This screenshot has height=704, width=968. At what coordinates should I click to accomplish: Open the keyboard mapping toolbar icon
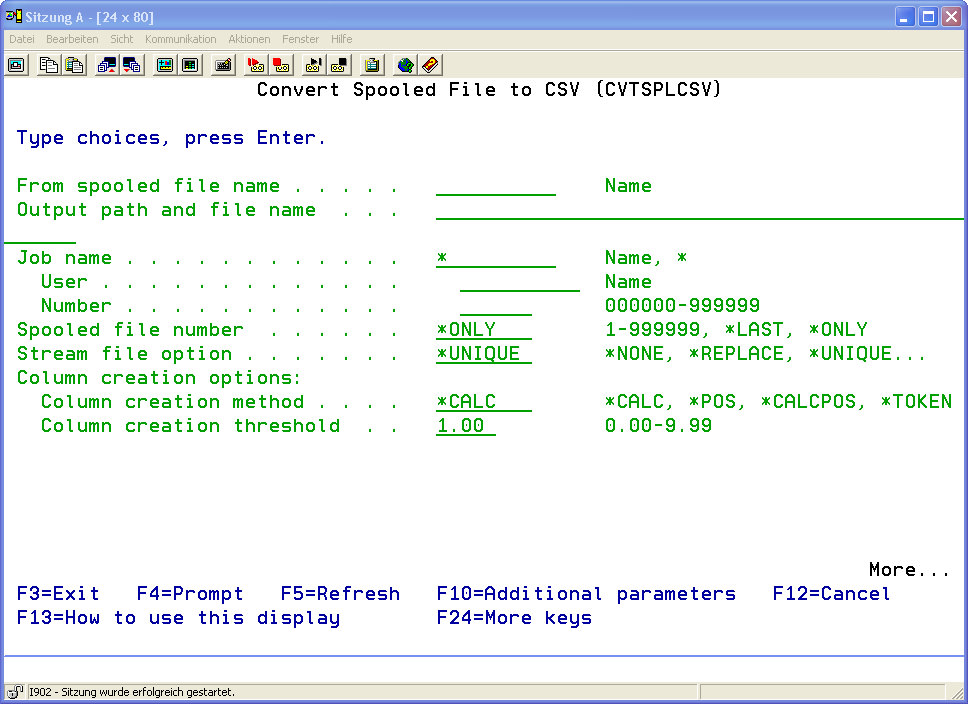click(224, 65)
